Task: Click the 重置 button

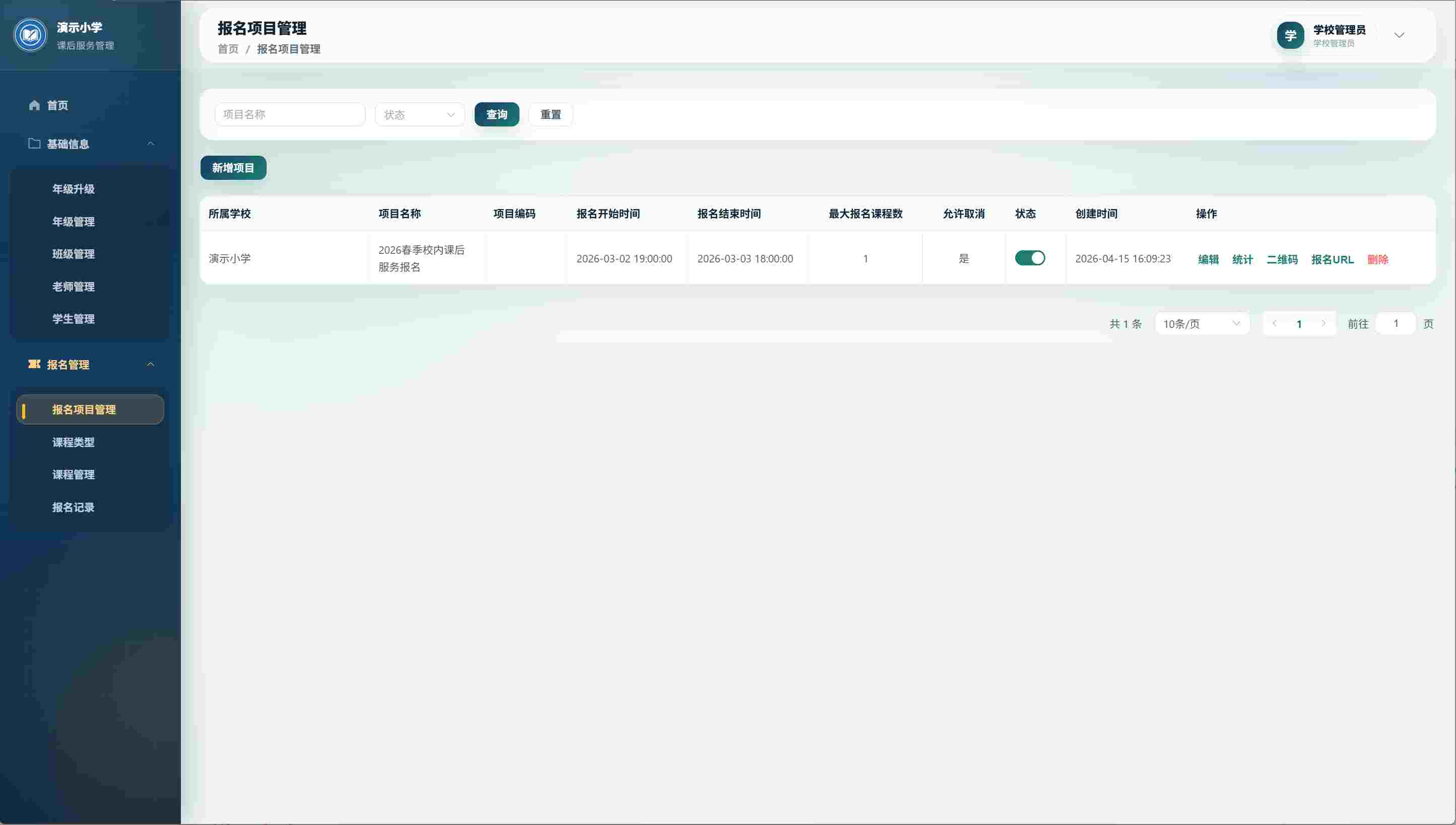Action: tap(551, 114)
